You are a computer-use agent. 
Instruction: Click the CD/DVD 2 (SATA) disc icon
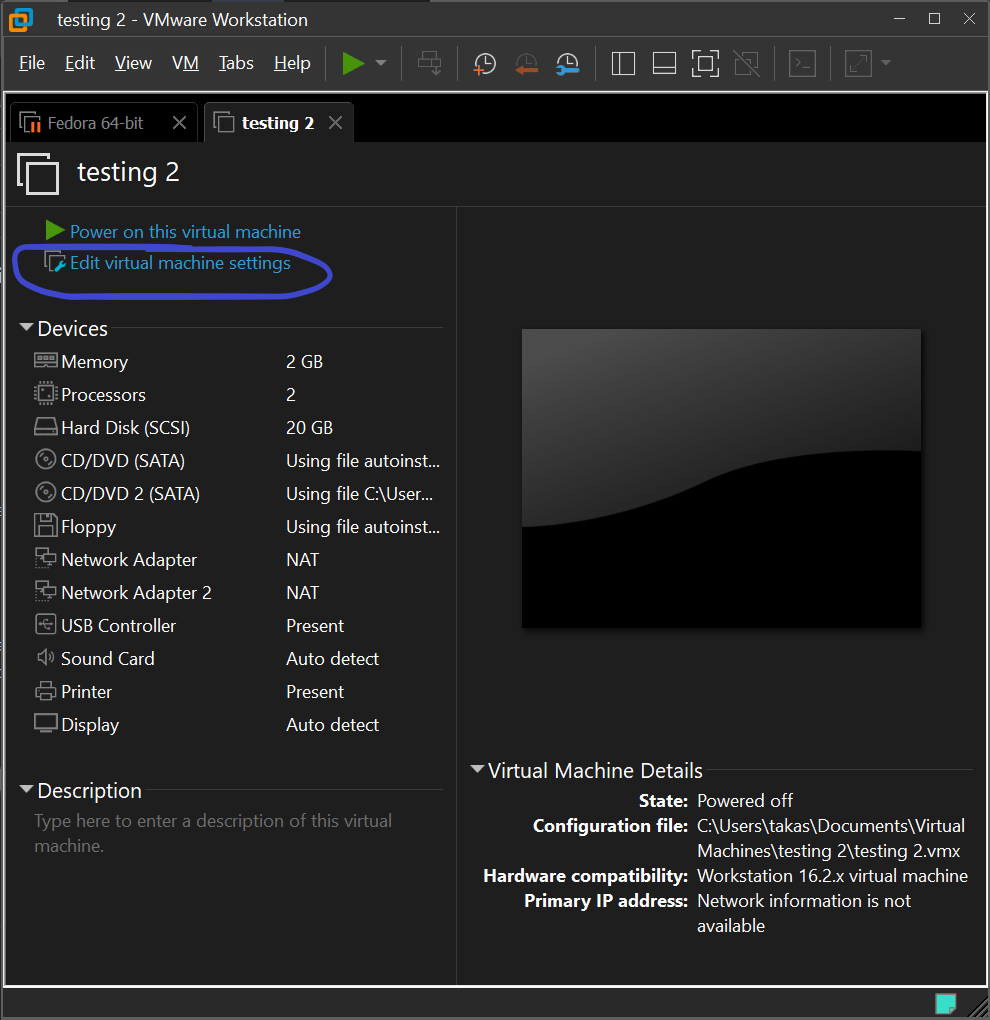pyautogui.click(x=46, y=492)
